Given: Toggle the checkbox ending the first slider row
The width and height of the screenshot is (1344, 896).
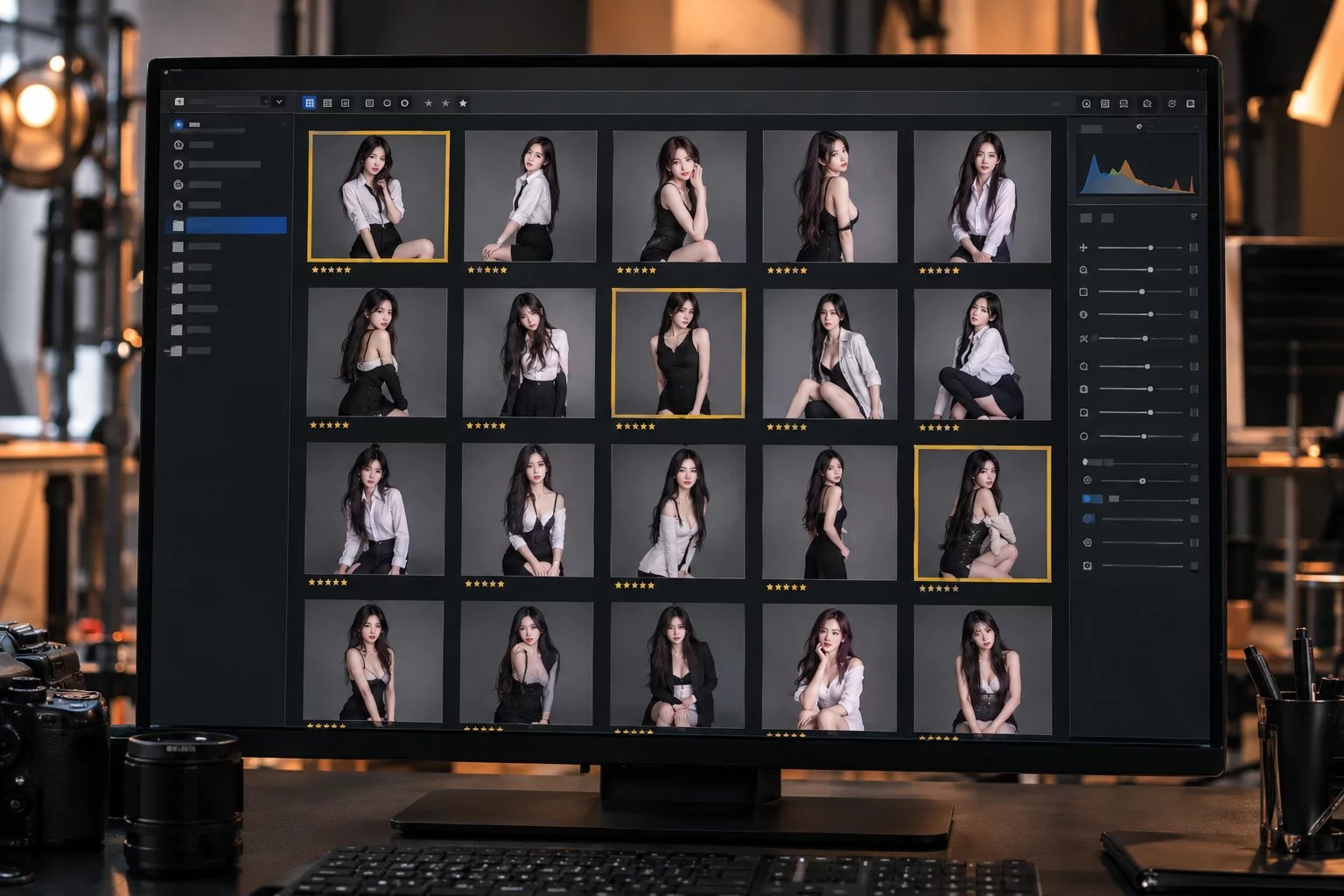Looking at the screenshot, I should [1193, 248].
